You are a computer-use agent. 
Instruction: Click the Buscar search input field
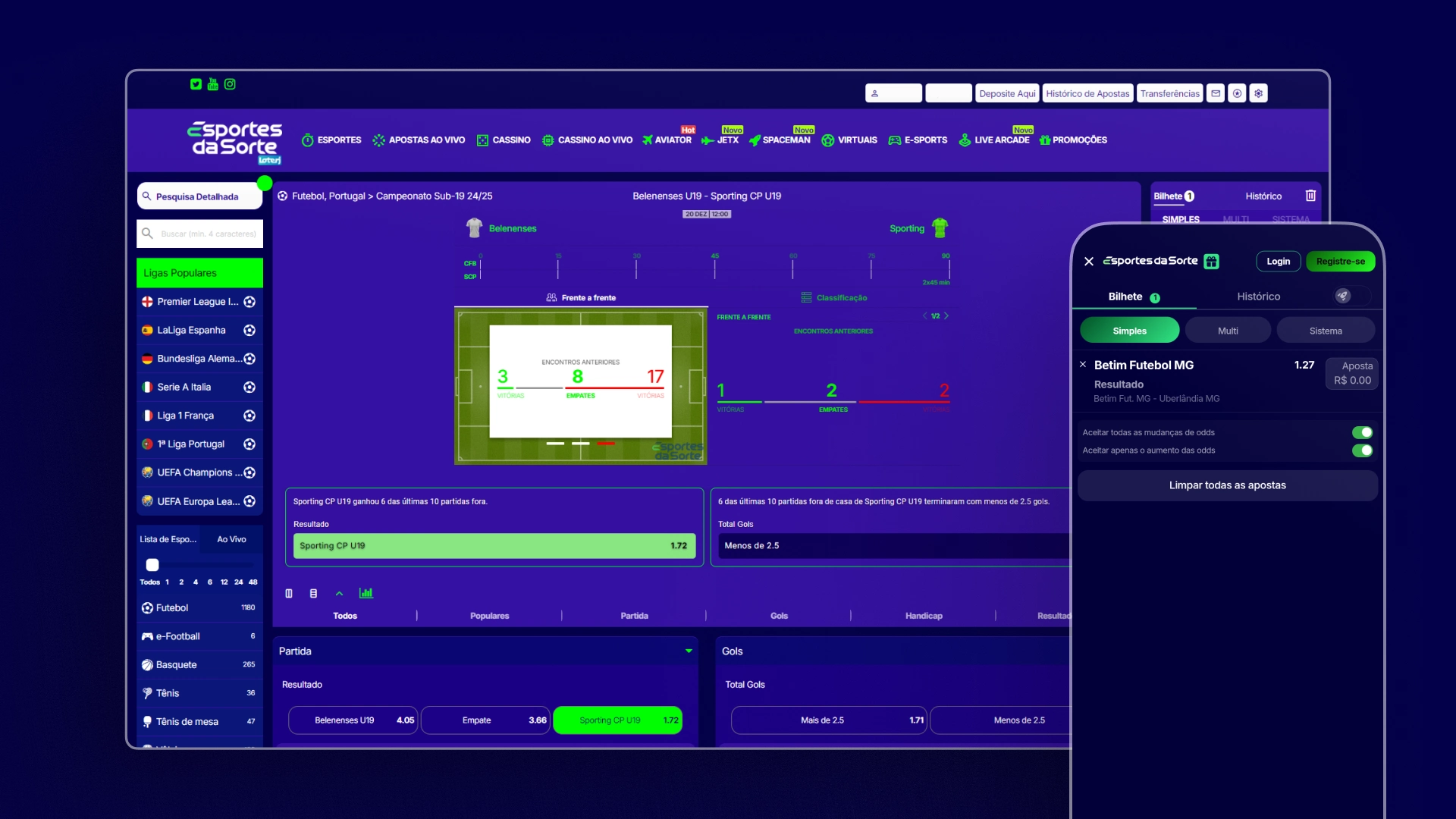pyautogui.click(x=207, y=234)
